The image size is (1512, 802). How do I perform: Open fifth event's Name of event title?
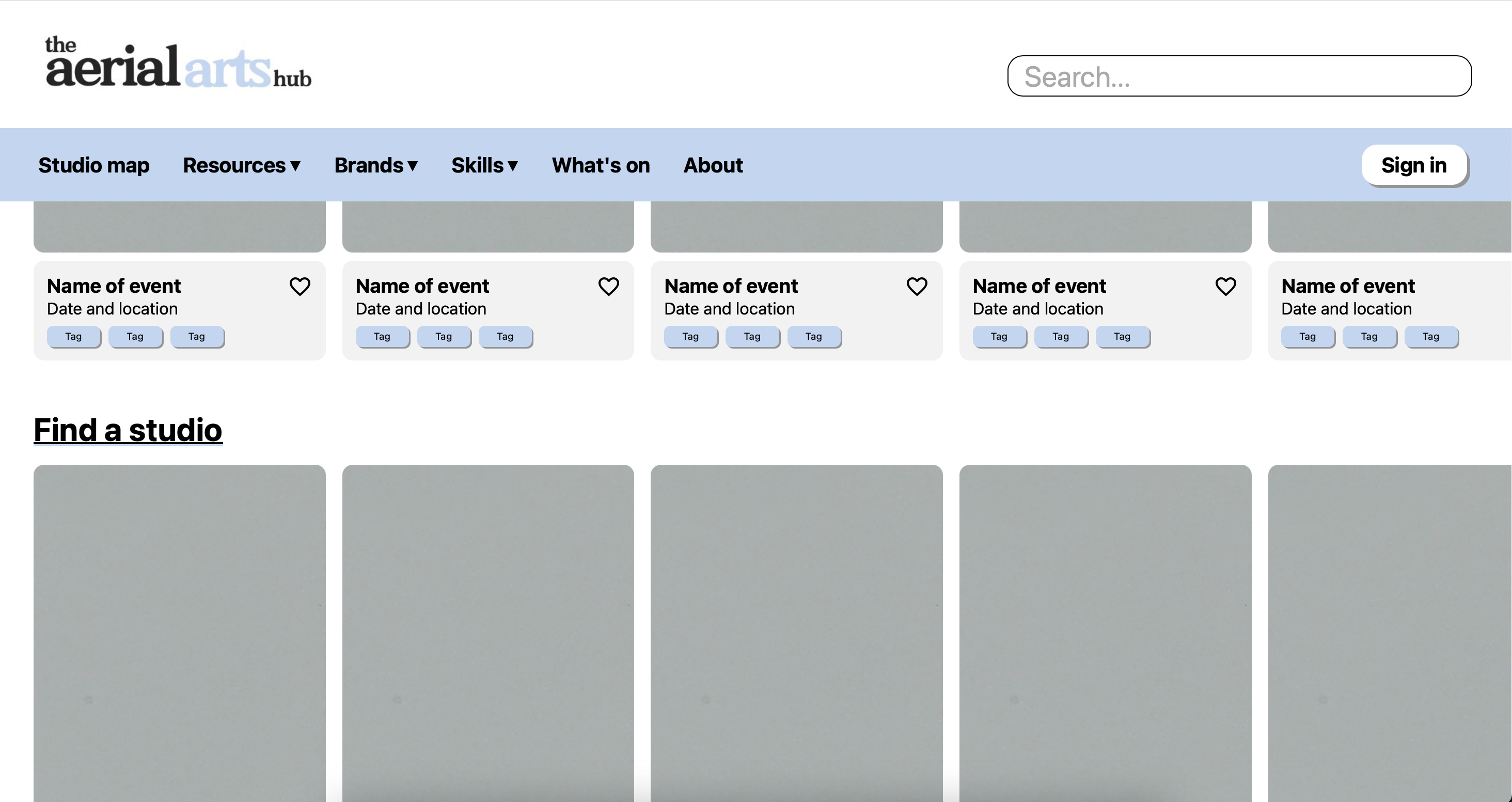1348,286
